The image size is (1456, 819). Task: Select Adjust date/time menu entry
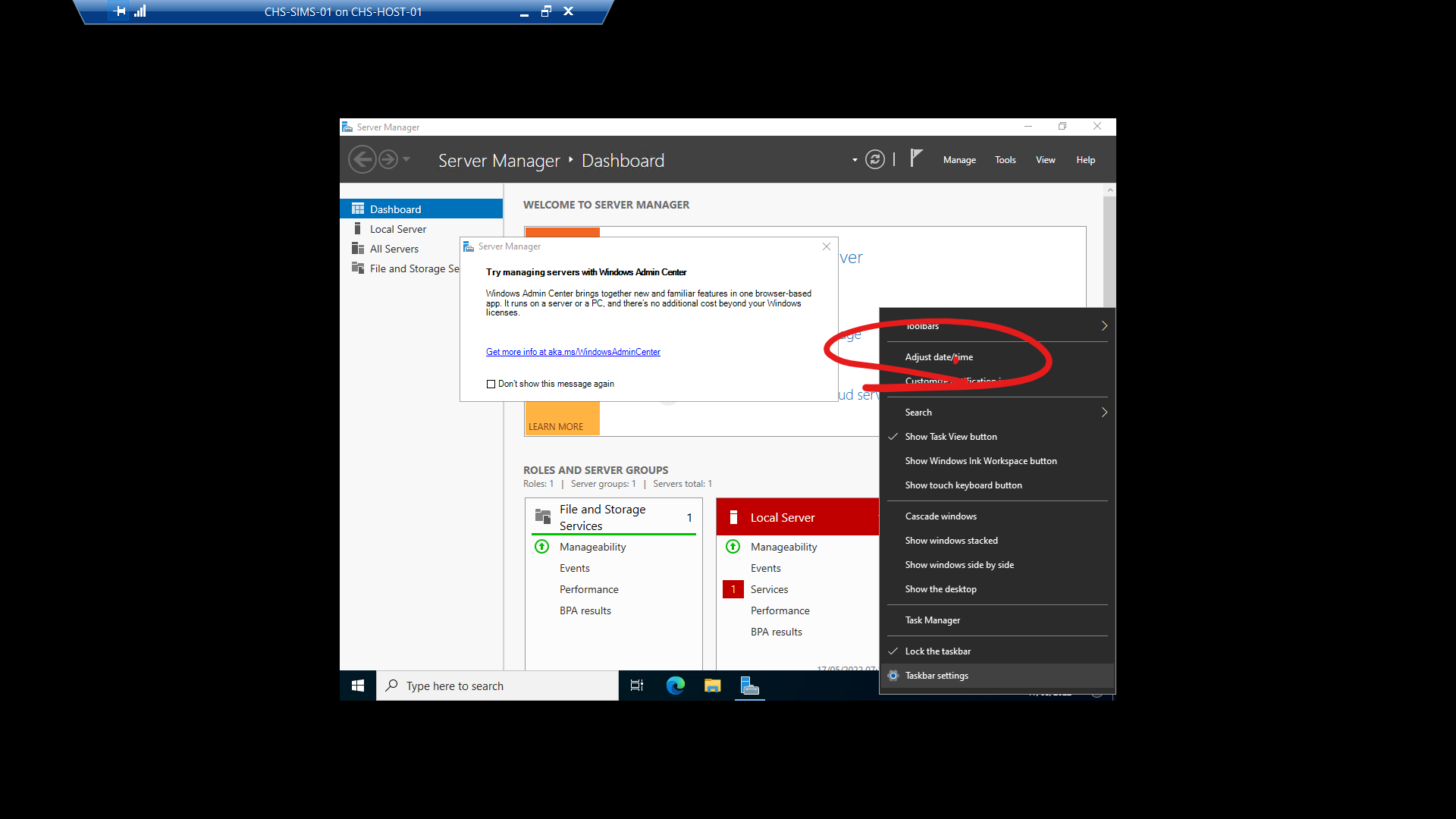[938, 357]
